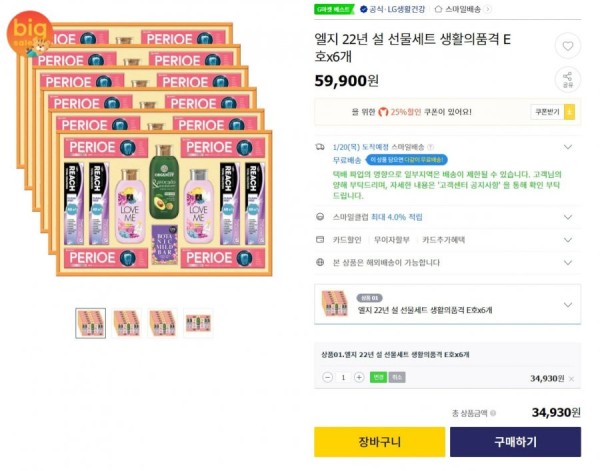
Task: Click the yellow 장바구니 cart button
Action: (380, 442)
